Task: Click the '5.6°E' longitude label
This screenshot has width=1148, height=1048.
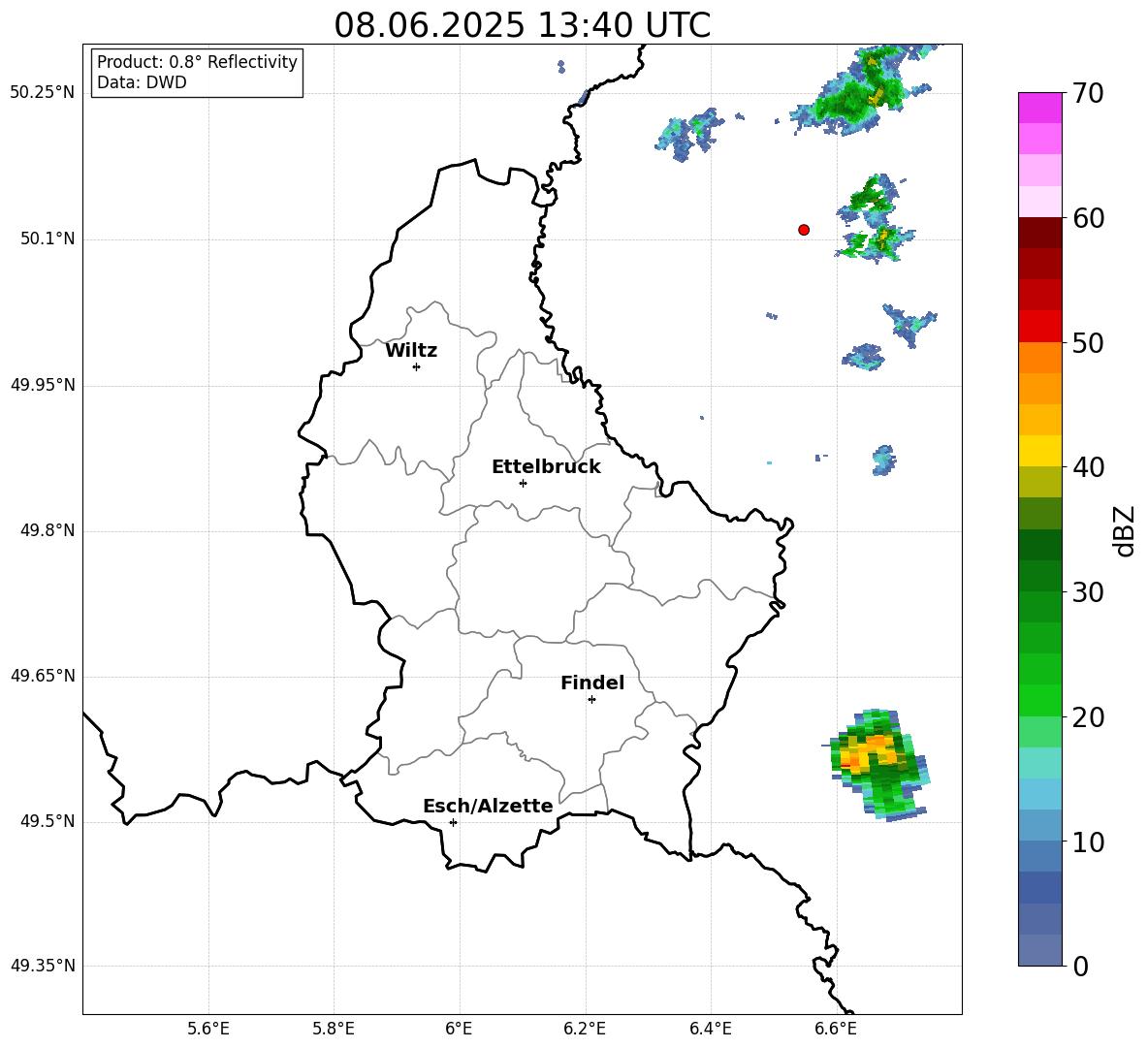Action: 208,1029
